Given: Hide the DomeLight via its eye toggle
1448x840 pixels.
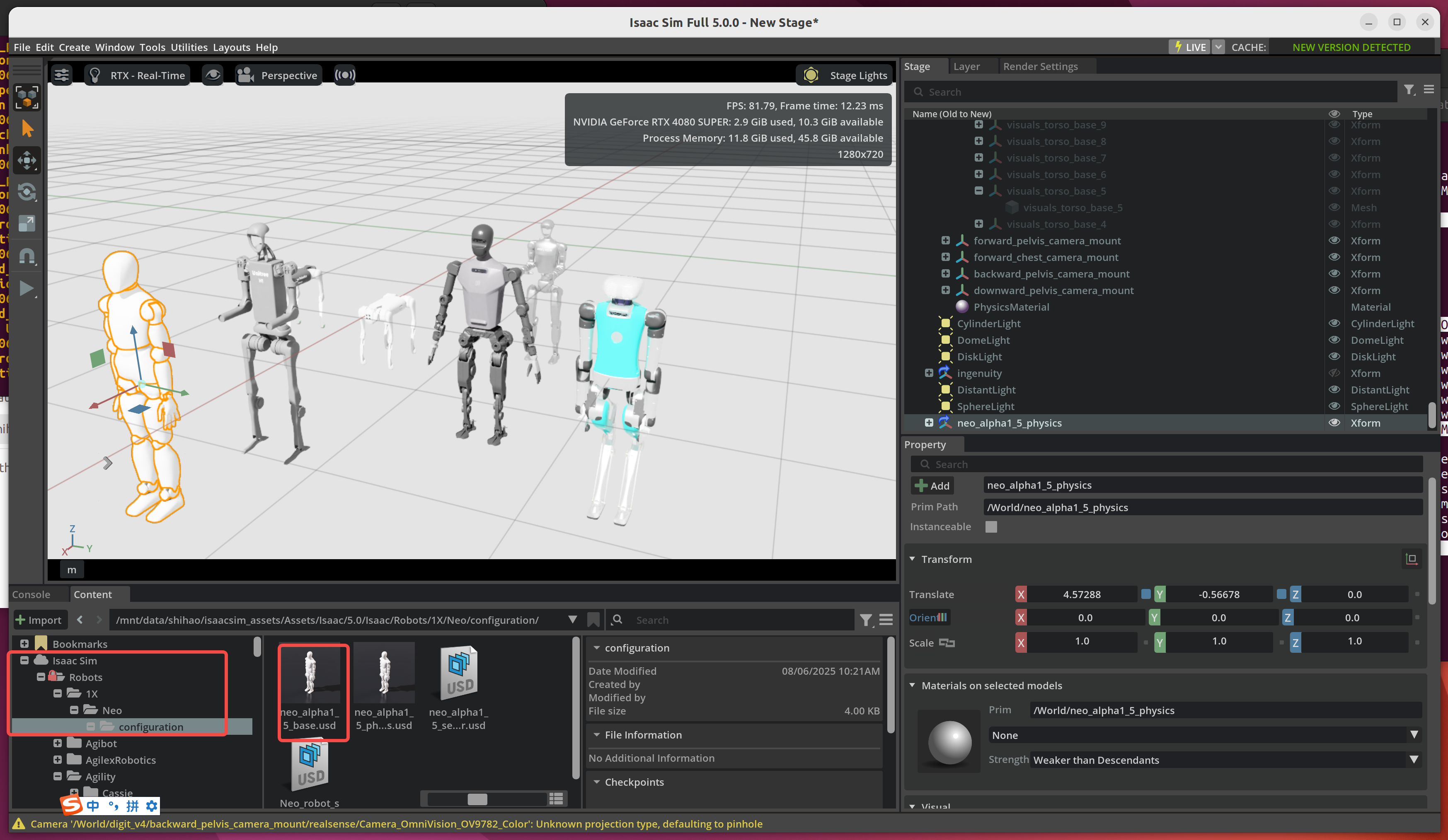Looking at the screenshot, I should 1334,340.
